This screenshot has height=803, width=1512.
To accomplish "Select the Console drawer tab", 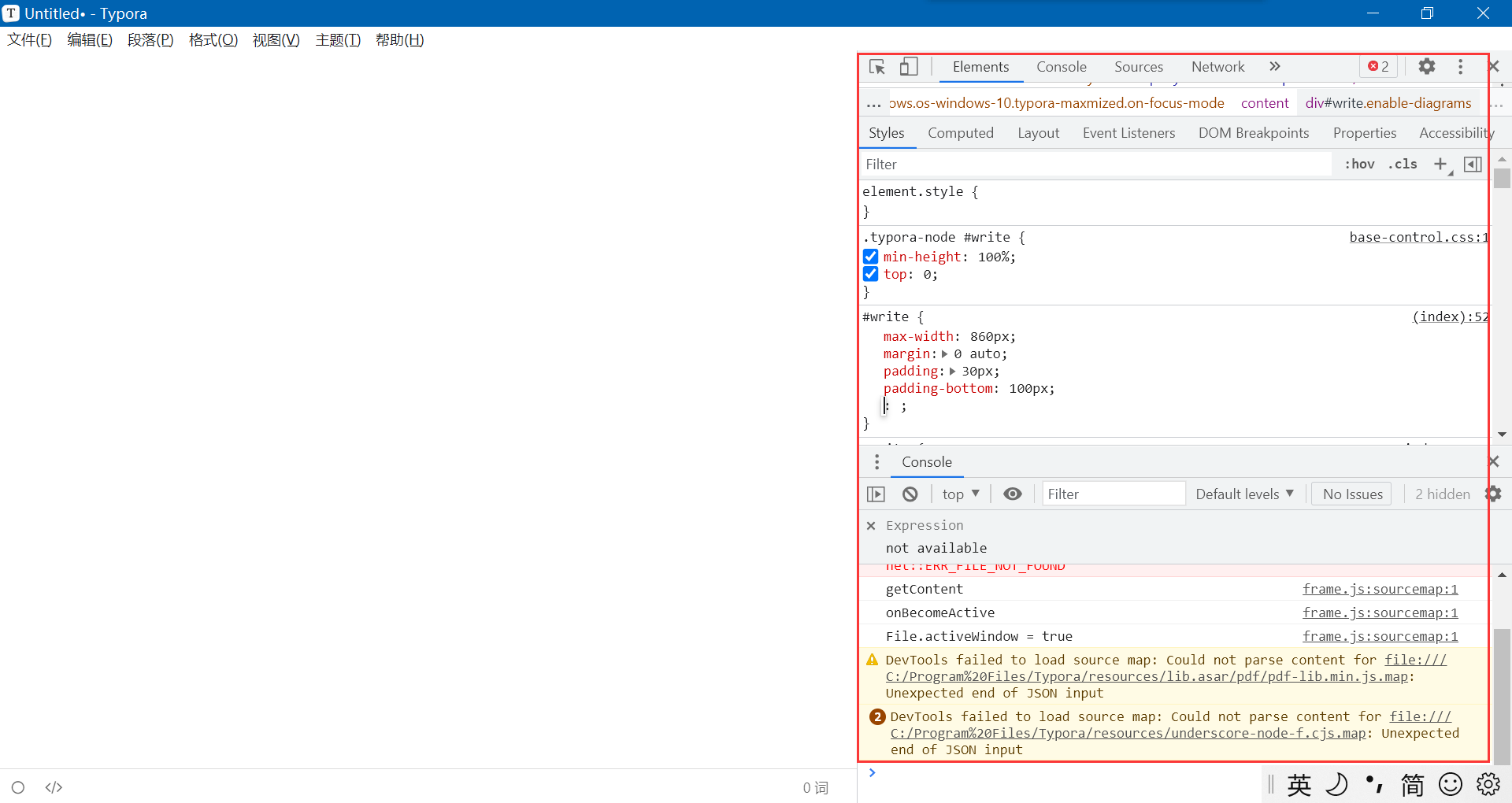I will click(x=927, y=462).
